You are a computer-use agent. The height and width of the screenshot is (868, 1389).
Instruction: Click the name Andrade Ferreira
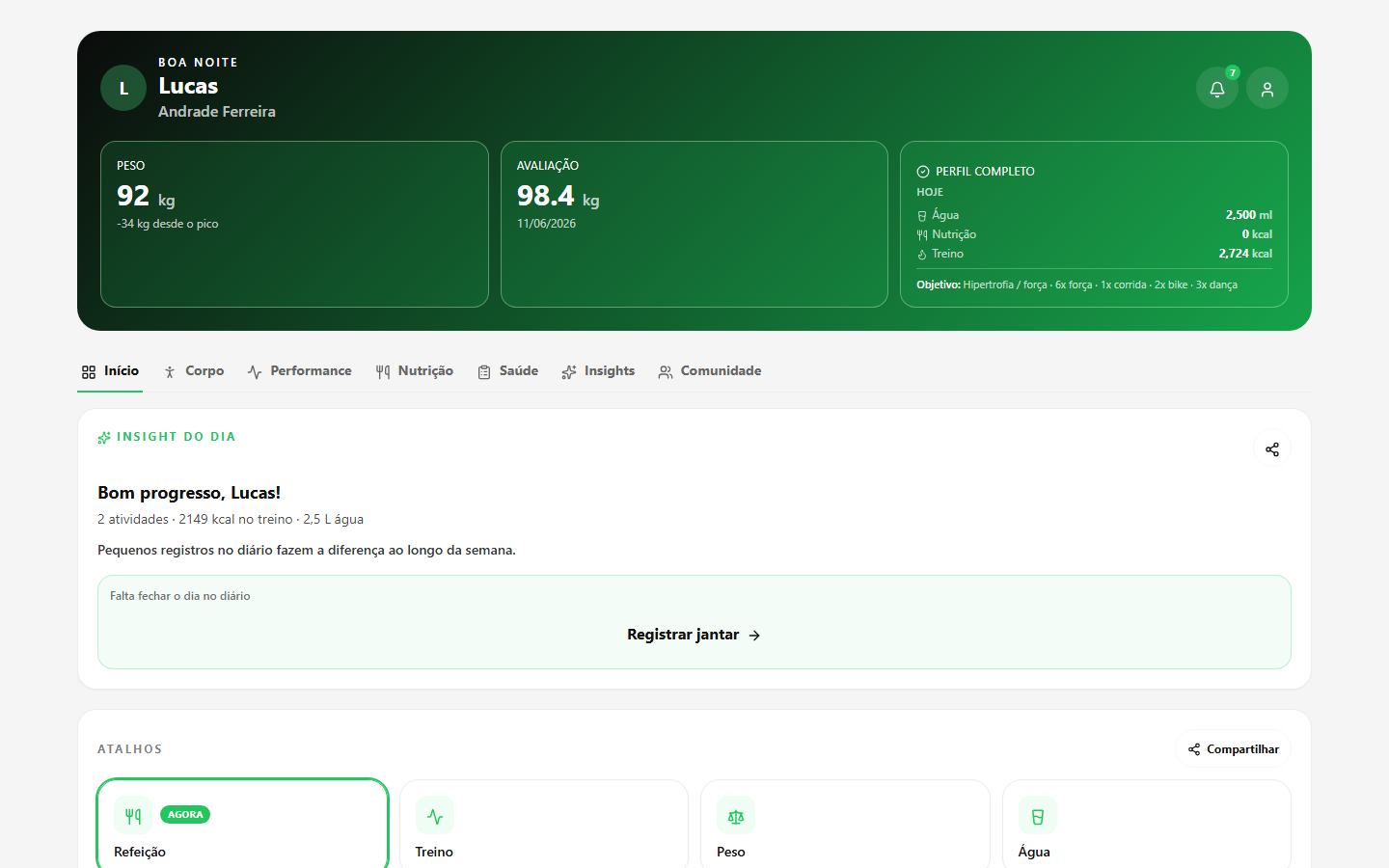[217, 112]
